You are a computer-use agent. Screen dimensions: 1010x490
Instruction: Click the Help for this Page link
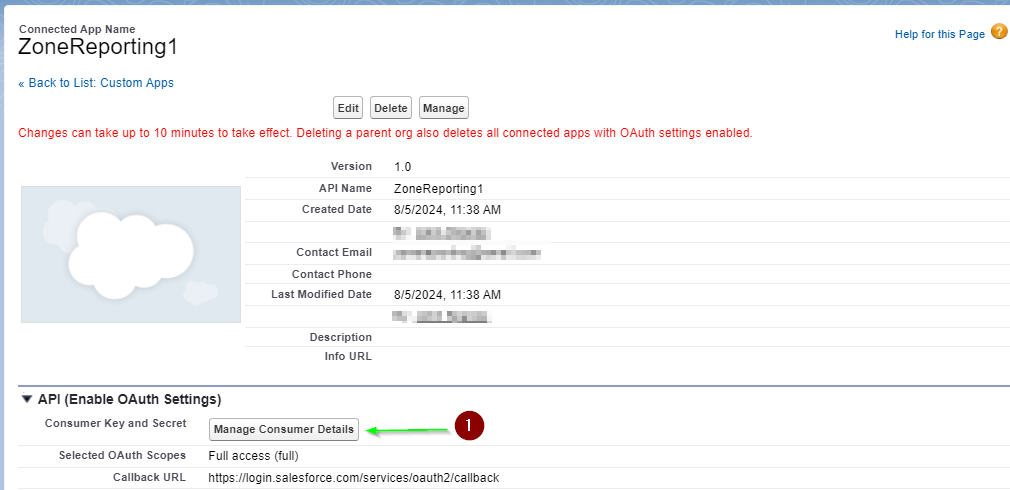pyautogui.click(x=940, y=34)
